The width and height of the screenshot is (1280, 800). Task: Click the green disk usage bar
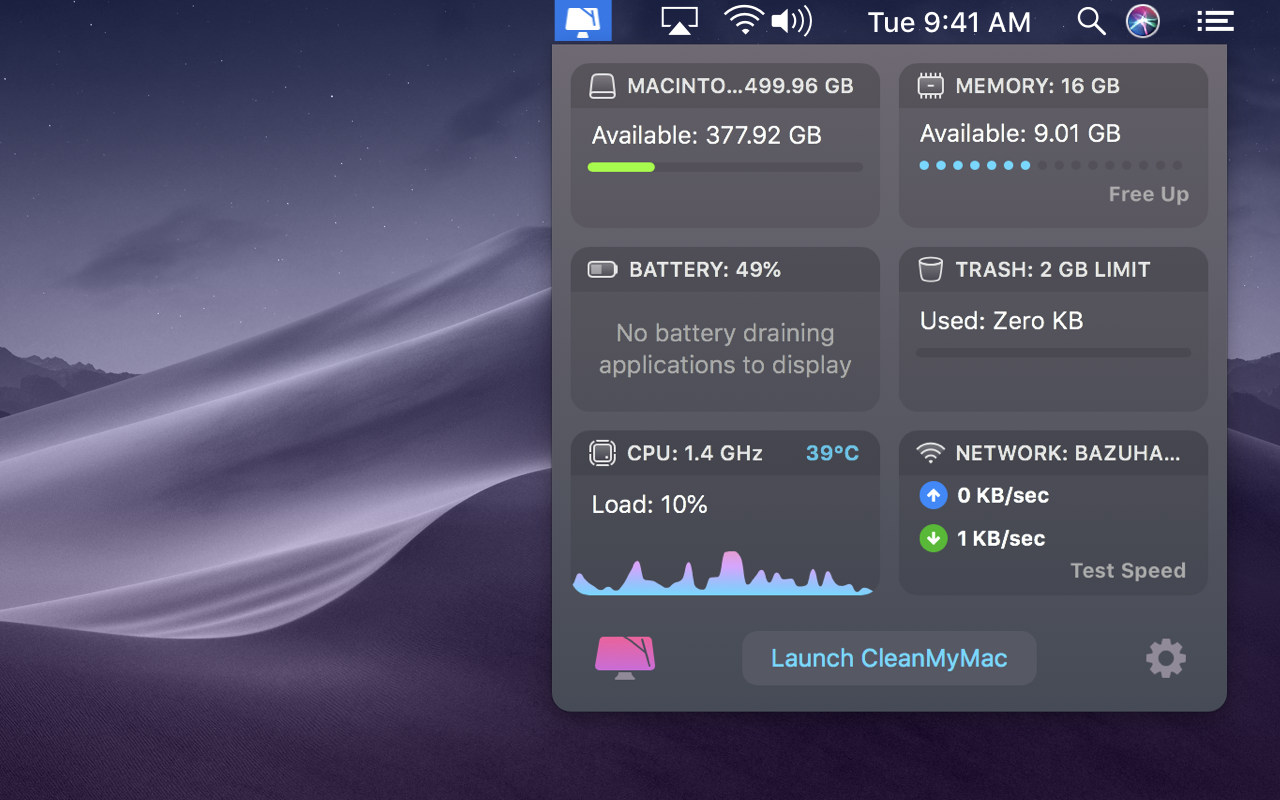(621, 167)
